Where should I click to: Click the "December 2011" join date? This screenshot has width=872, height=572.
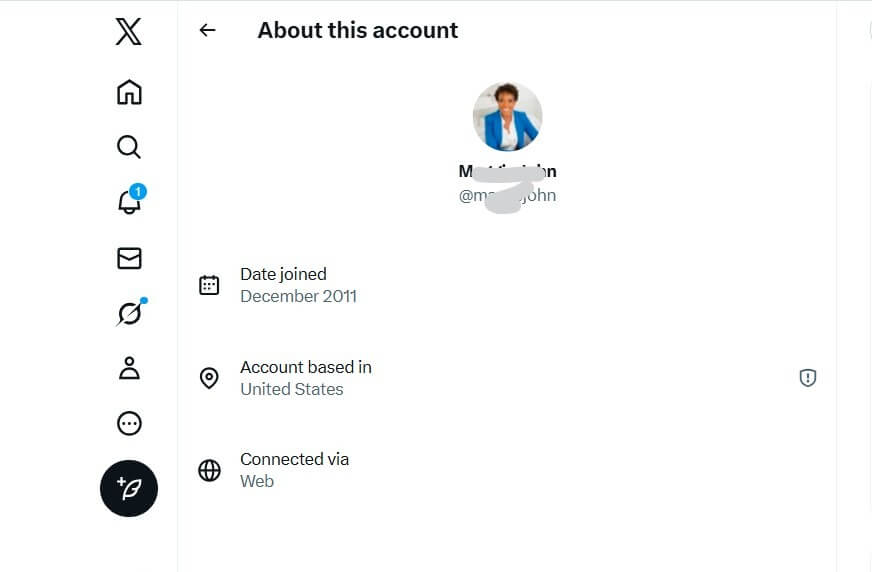point(298,296)
